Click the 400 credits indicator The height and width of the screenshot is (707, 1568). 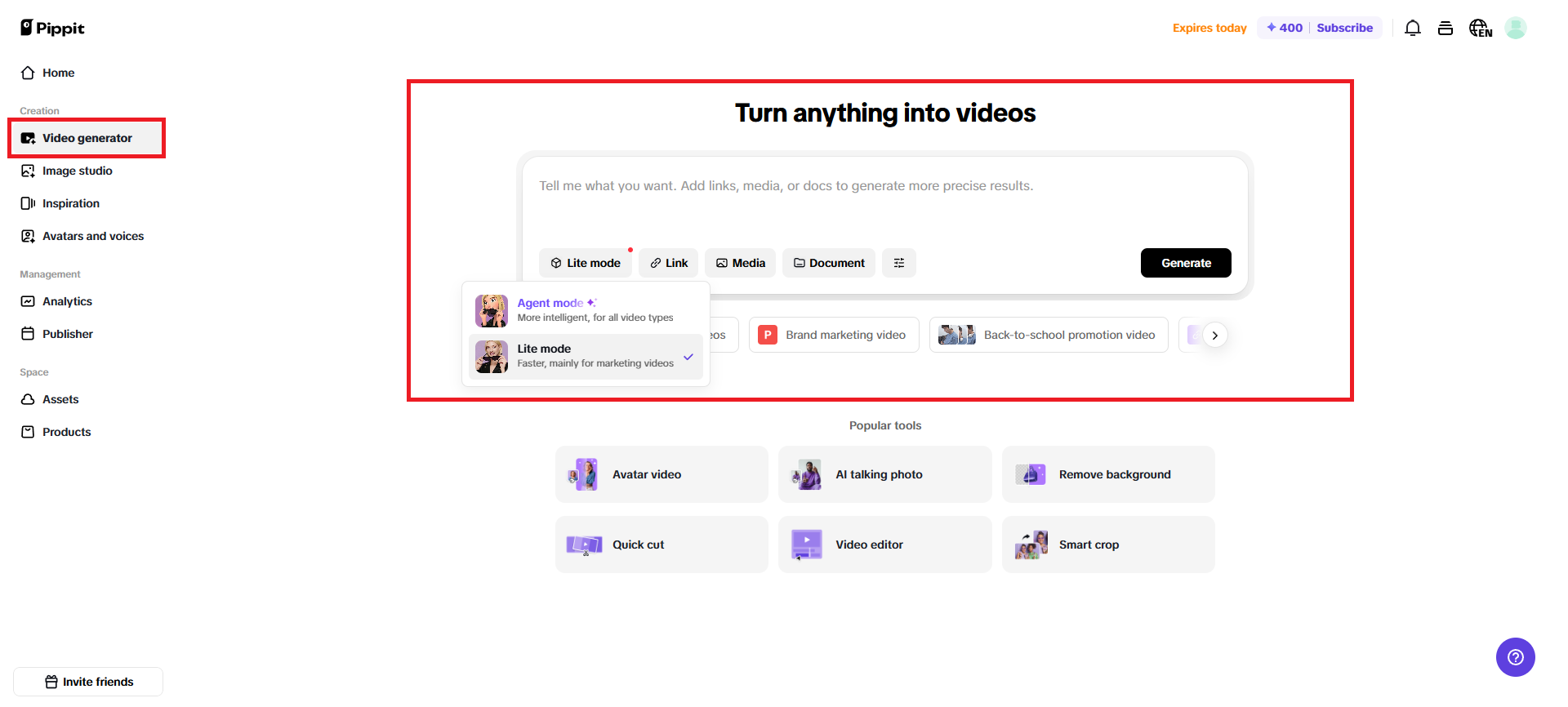1285,28
